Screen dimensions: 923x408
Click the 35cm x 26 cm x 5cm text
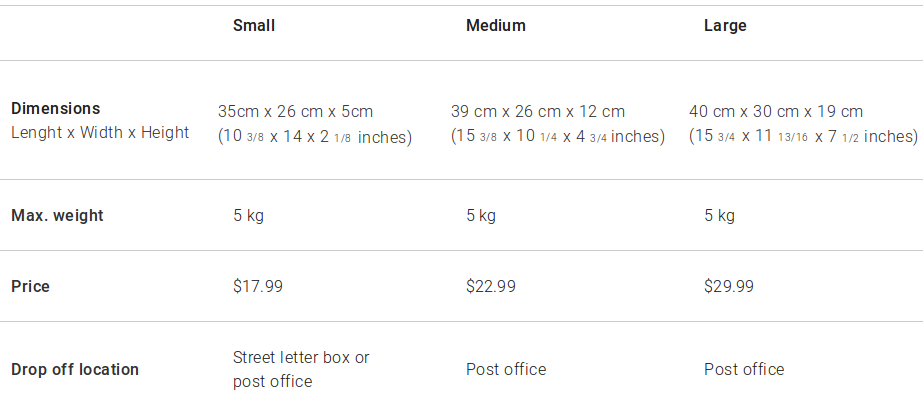click(x=295, y=111)
